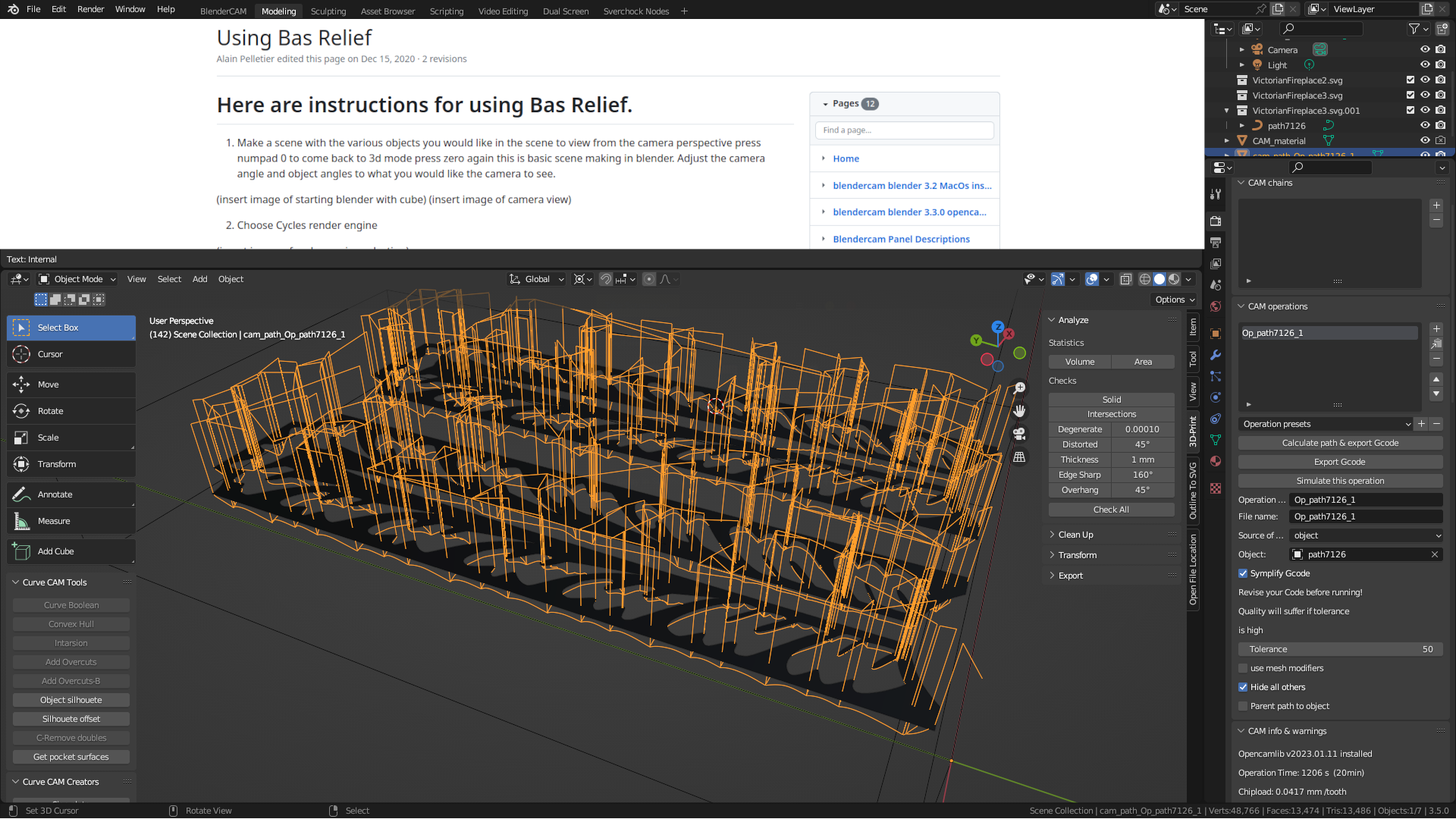Screen dimensions: 1456x819
Task: Click the Find a page search field
Action: point(904,130)
